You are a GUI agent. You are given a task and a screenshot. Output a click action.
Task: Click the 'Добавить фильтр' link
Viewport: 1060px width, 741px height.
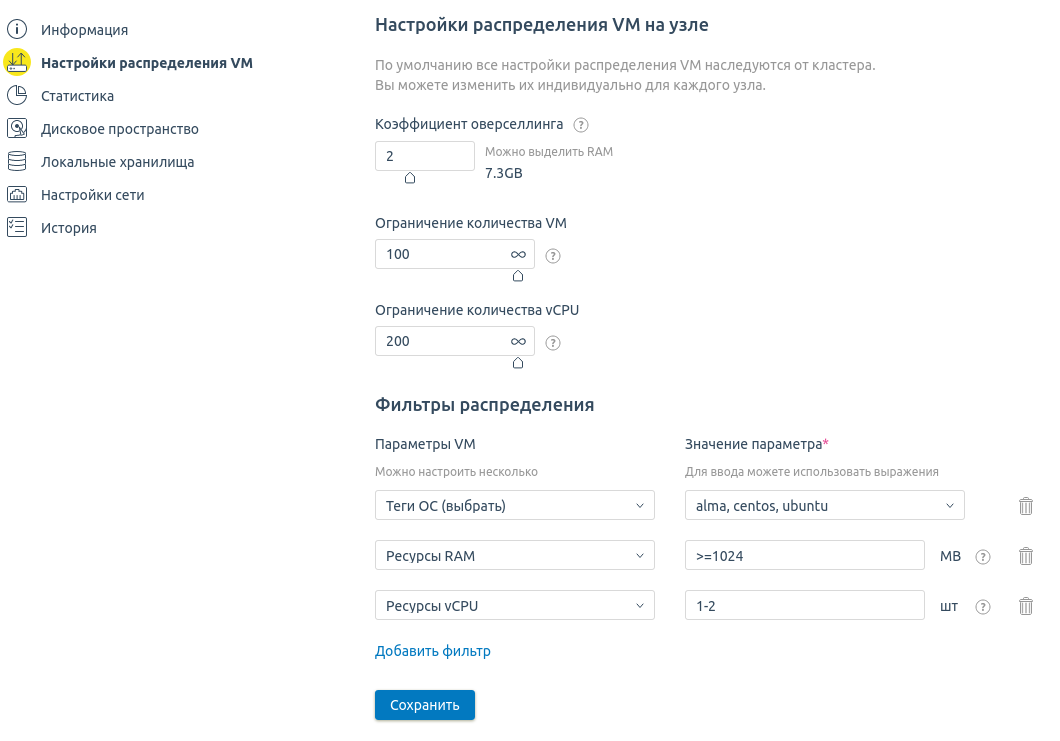432,651
